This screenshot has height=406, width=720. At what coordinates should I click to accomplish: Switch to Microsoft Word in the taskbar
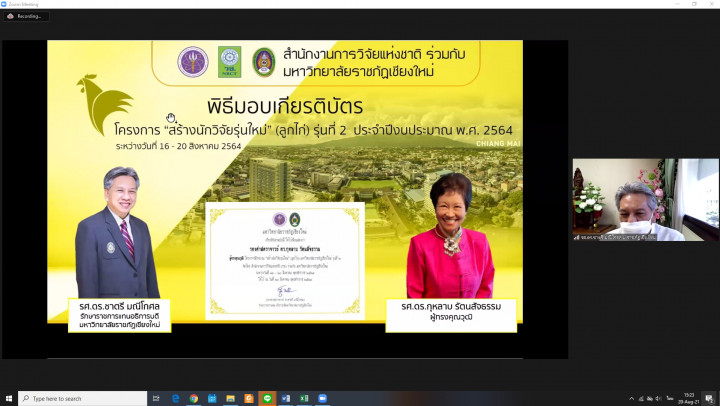[286, 398]
